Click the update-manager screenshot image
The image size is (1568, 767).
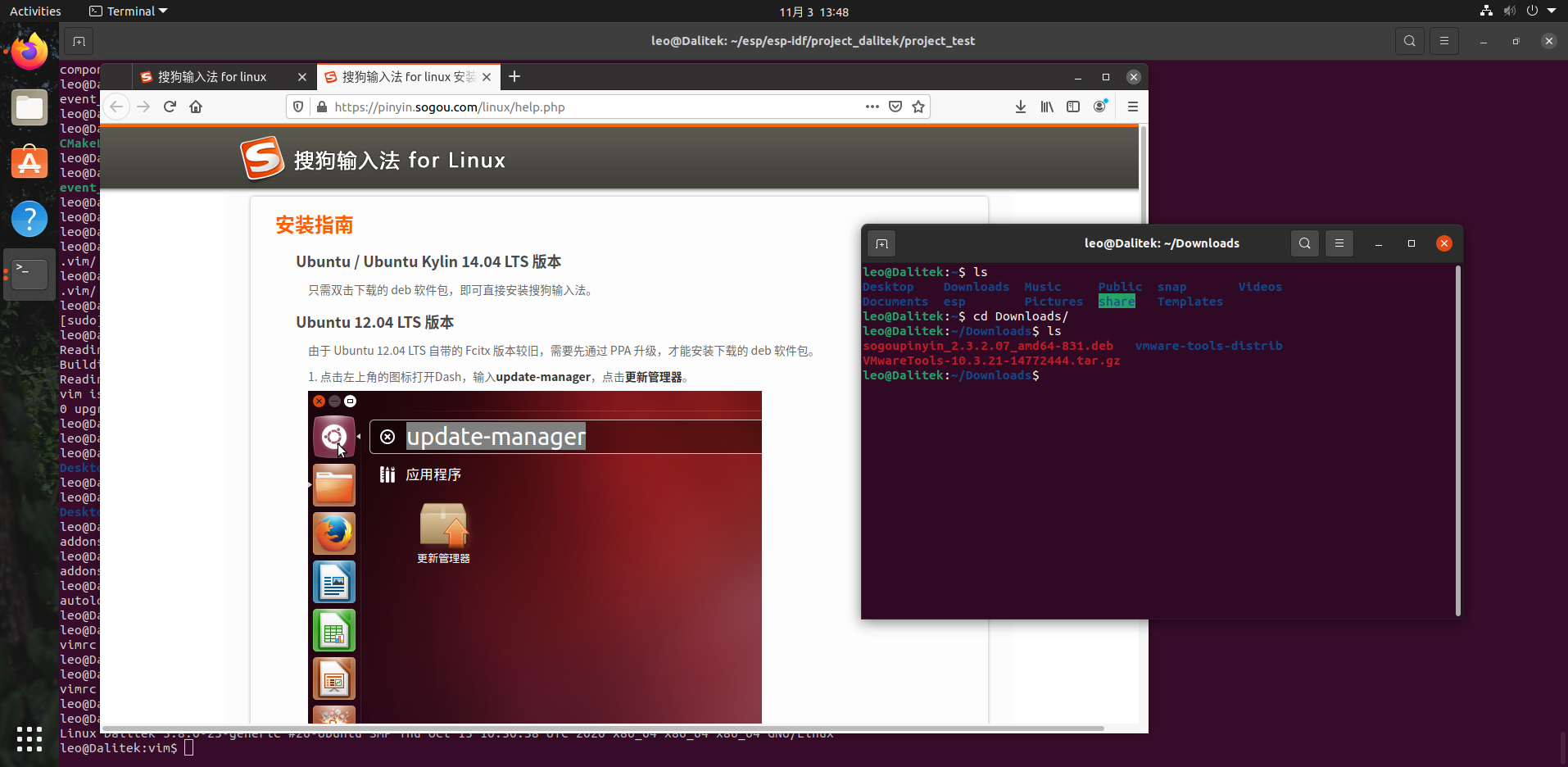pyautogui.click(x=535, y=557)
